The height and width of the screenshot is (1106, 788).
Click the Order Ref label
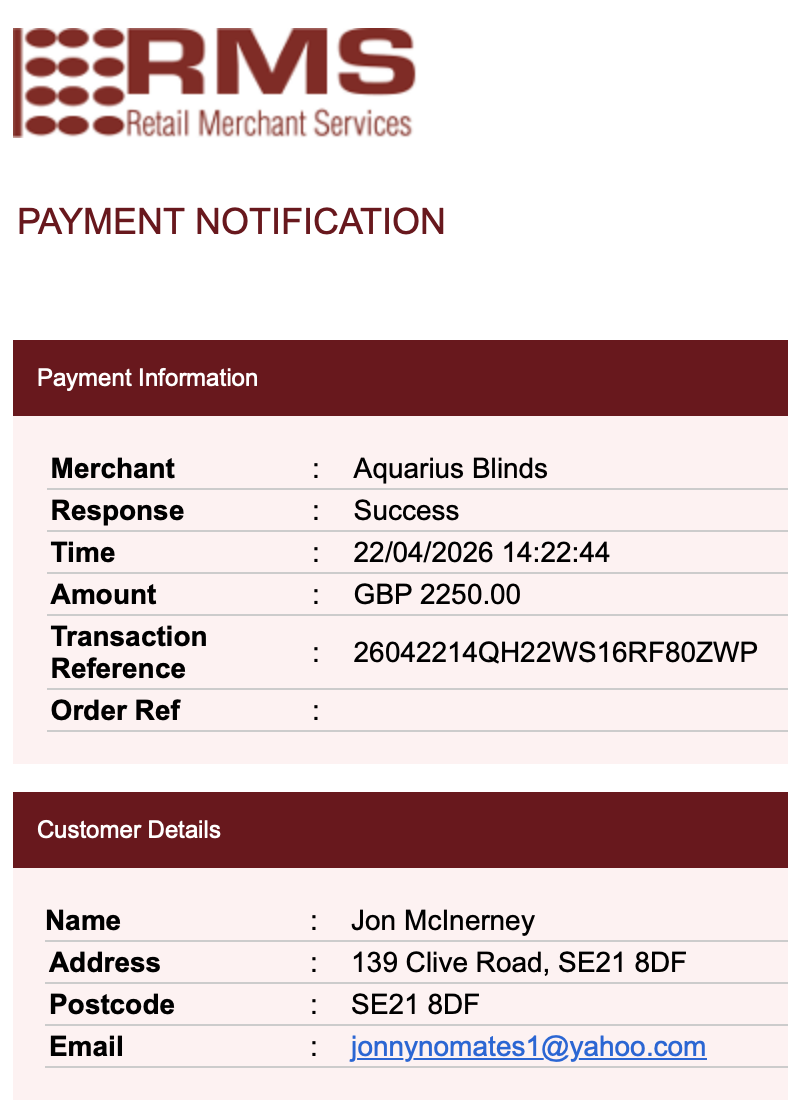tap(116, 710)
